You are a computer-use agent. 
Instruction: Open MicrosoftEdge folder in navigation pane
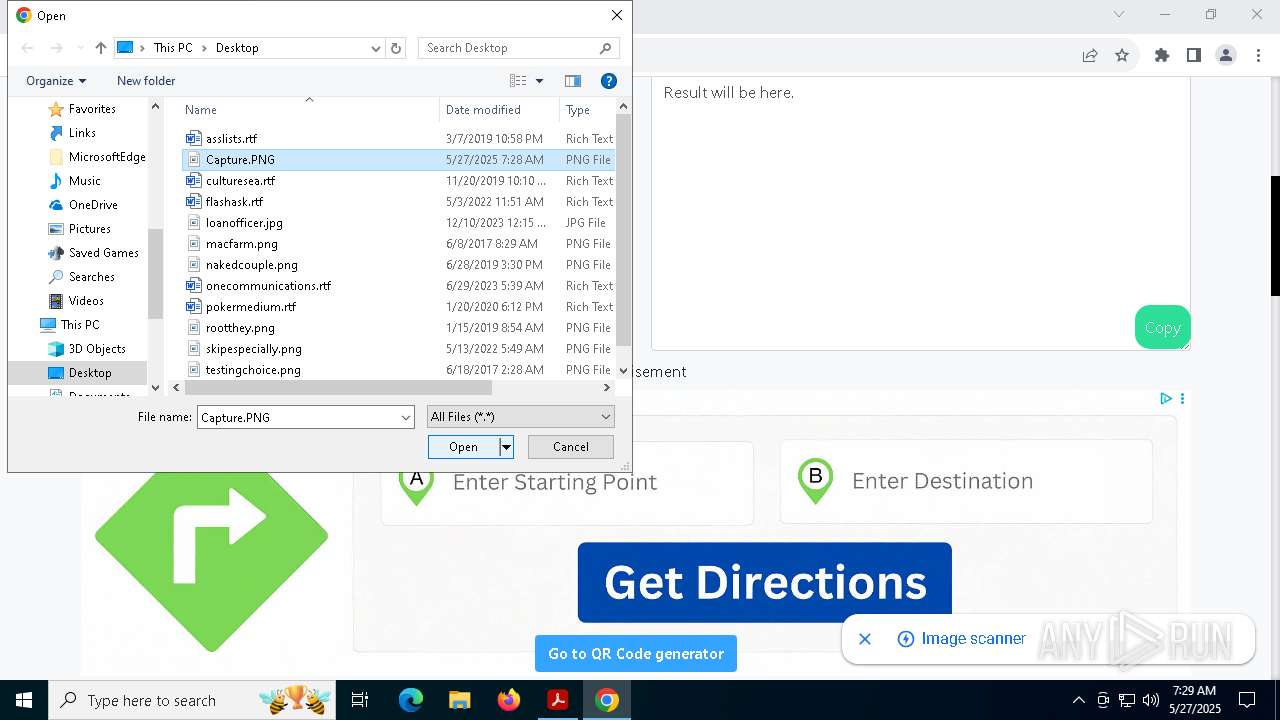[x=107, y=157]
